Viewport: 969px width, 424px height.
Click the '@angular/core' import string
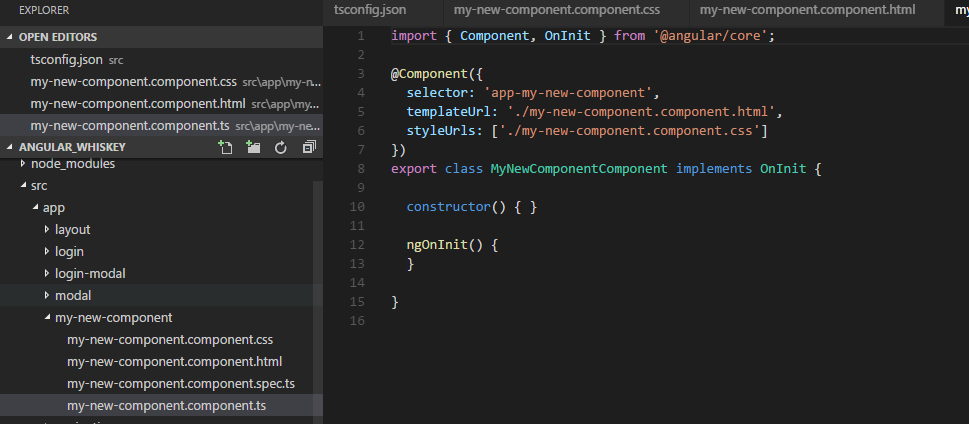[x=710, y=36]
